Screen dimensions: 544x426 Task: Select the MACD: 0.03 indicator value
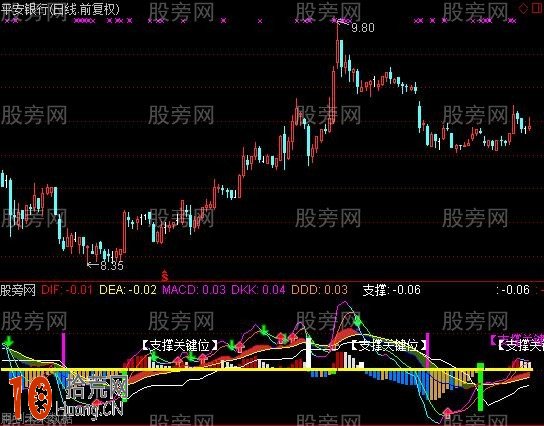(x=194, y=290)
